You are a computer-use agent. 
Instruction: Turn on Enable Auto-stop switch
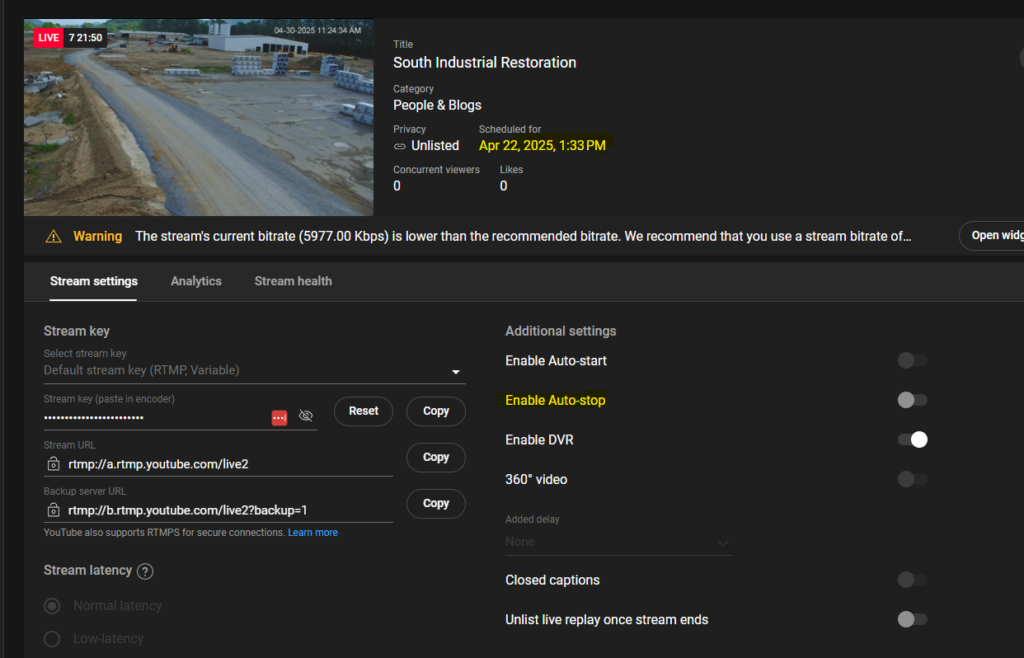pyautogui.click(x=912, y=400)
